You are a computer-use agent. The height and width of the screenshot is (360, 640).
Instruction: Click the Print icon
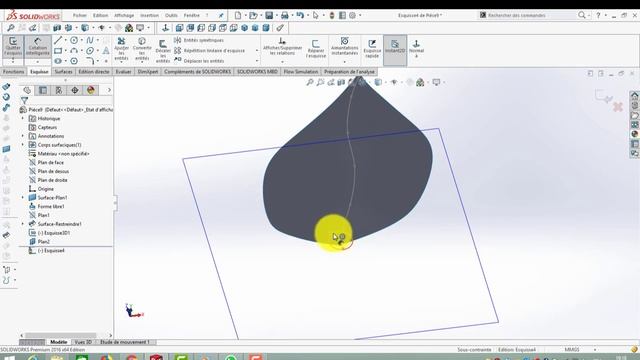[284, 15]
